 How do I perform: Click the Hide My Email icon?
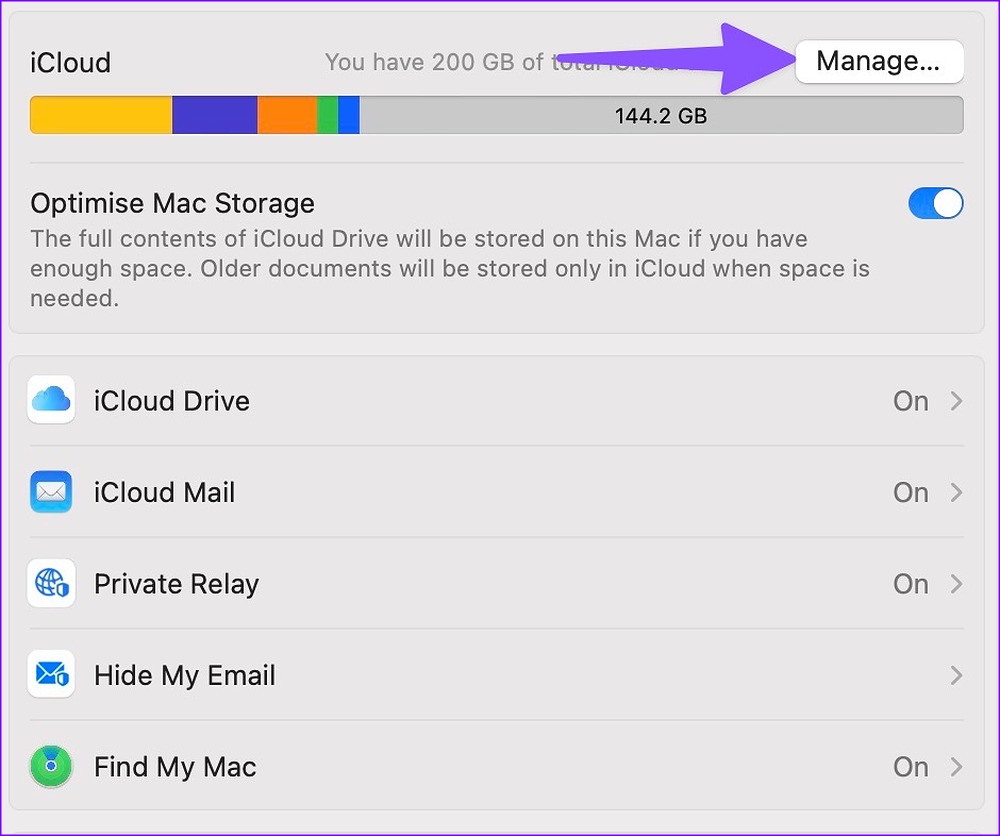51,675
